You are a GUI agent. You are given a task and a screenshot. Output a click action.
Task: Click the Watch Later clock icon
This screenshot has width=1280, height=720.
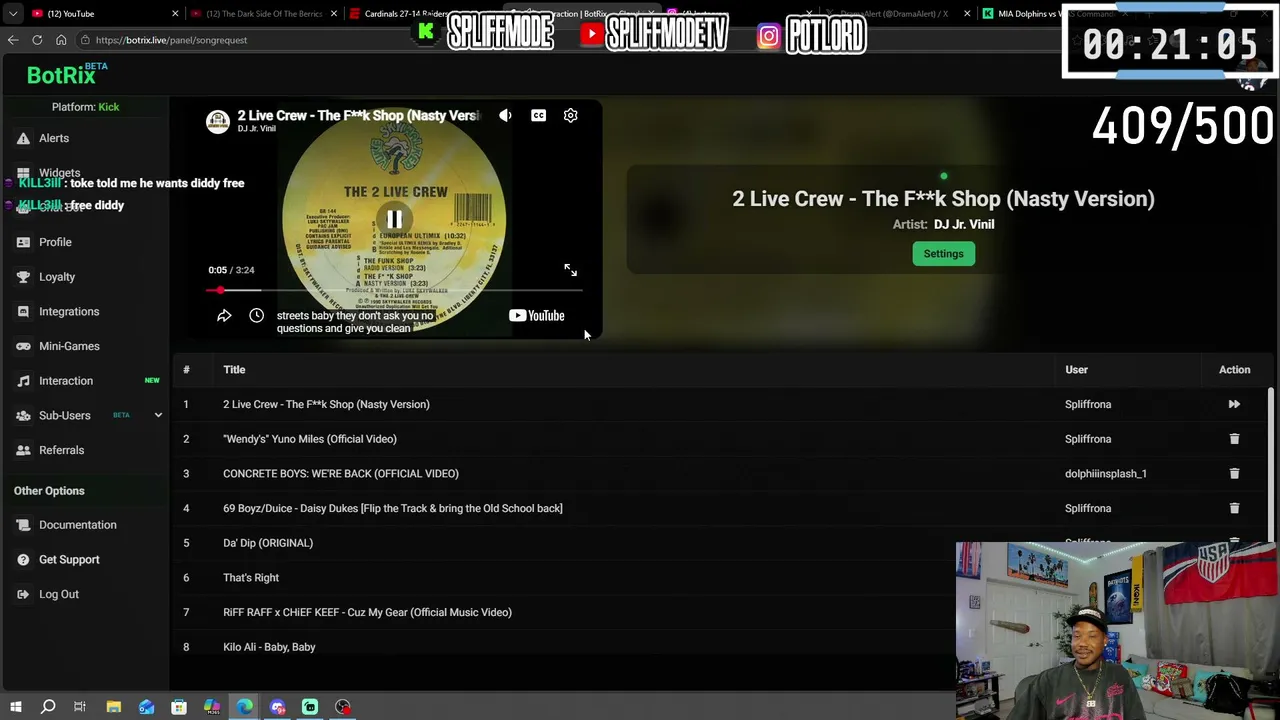(x=256, y=316)
